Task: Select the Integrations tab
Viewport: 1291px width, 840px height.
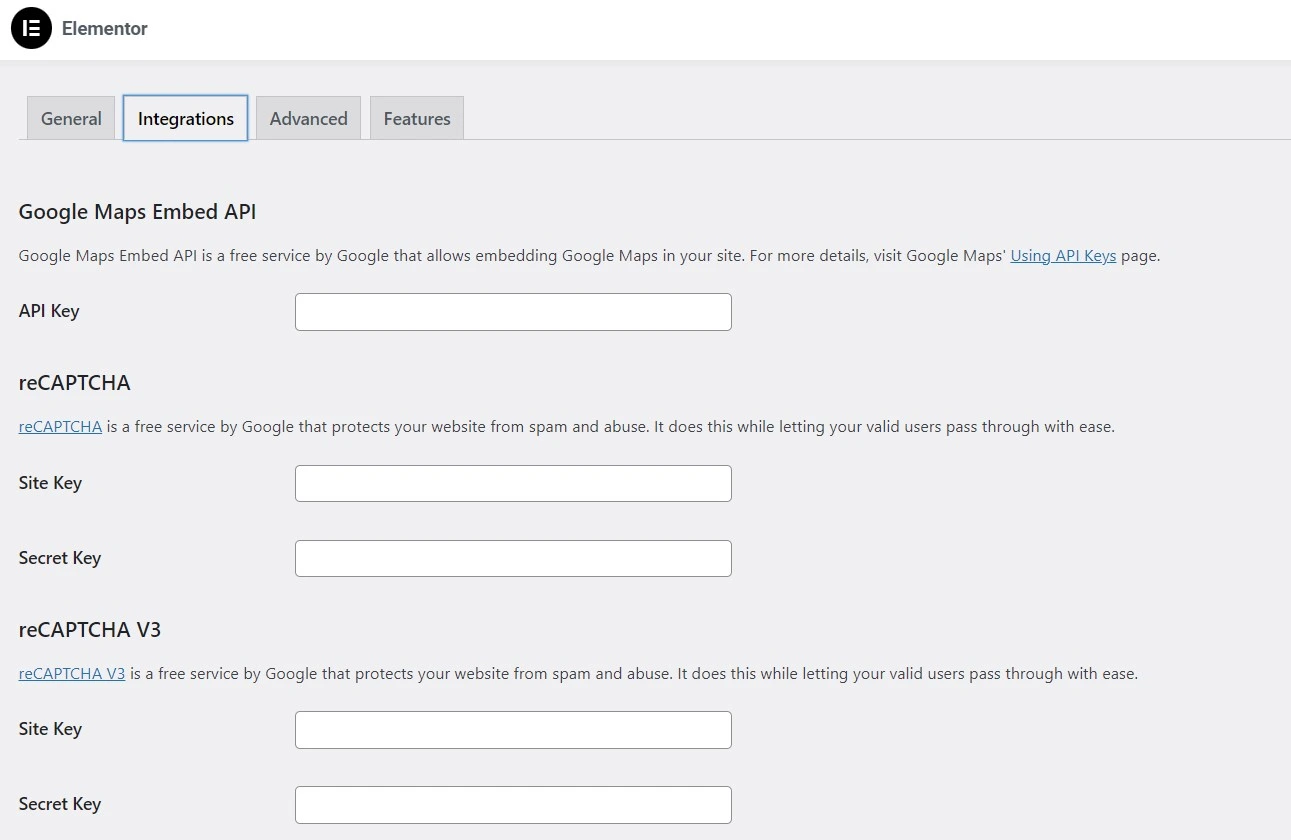Action: [186, 118]
